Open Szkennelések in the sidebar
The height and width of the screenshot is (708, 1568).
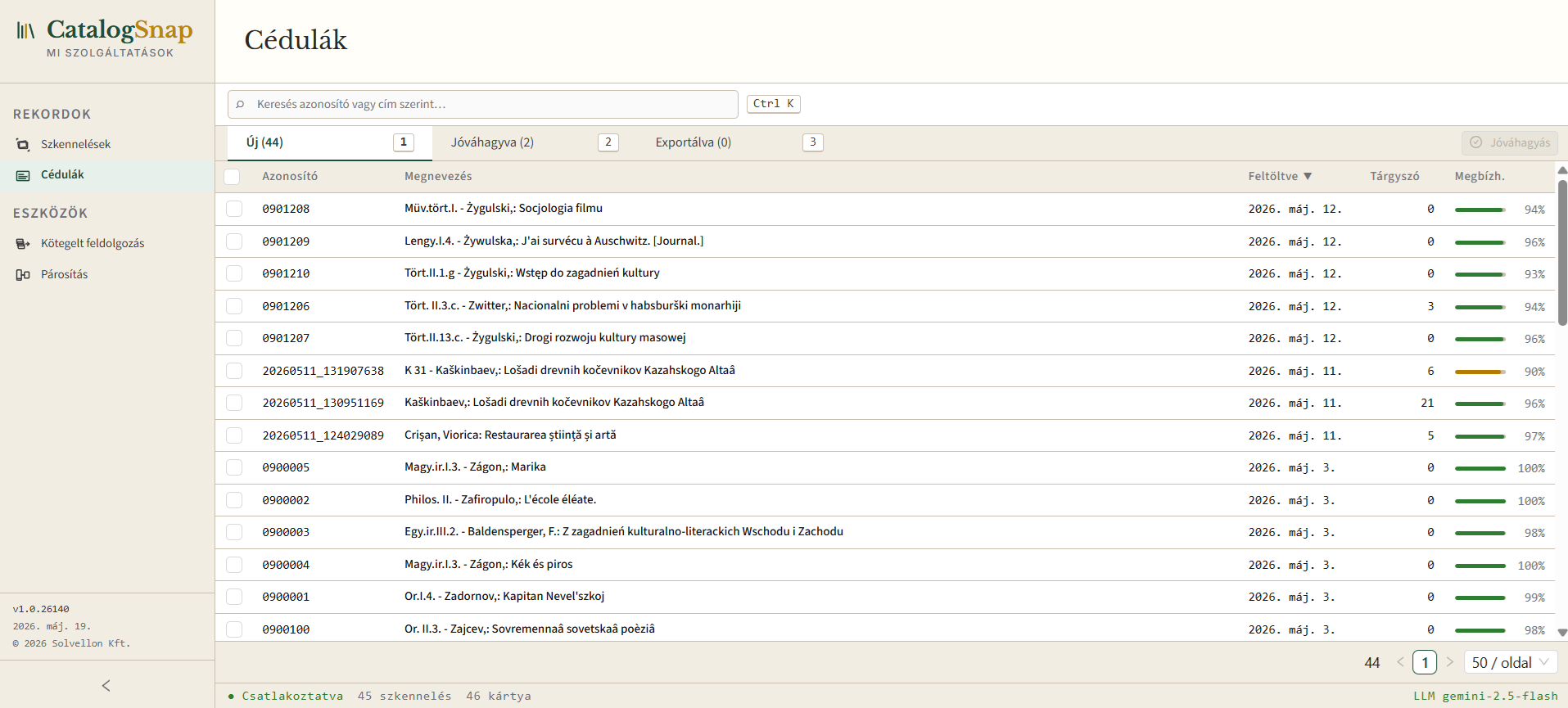click(x=107, y=144)
